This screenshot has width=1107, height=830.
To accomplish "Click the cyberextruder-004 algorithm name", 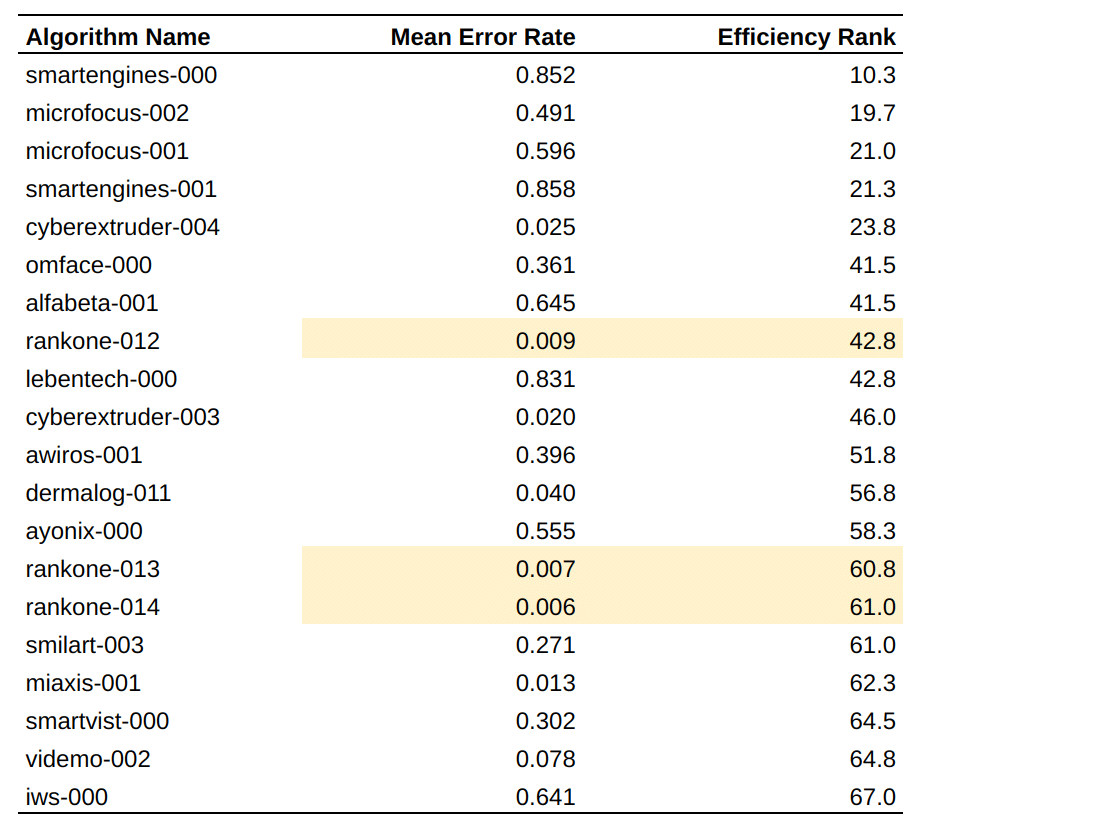I will 123,227.
